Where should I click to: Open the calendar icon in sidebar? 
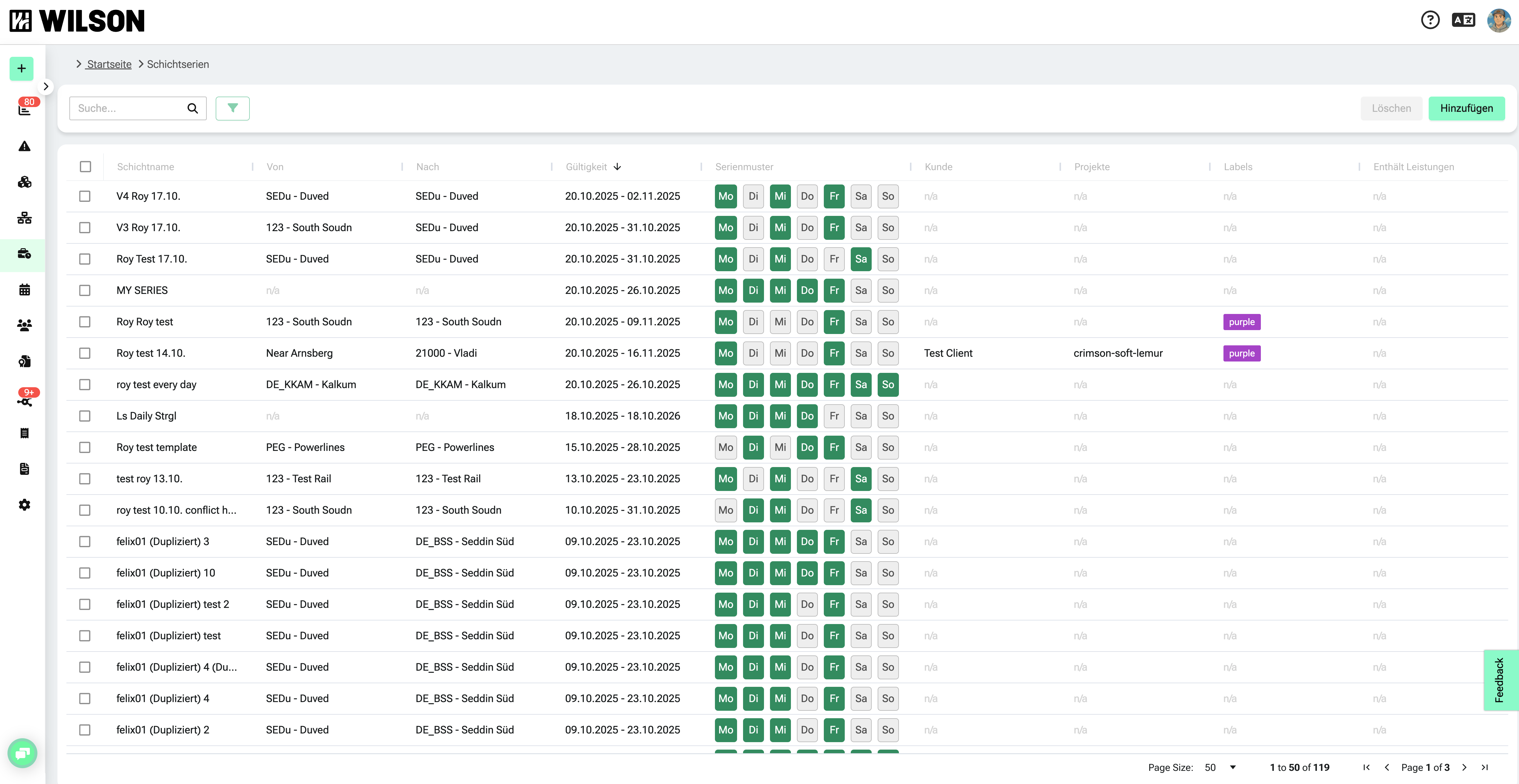coord(24,289)
